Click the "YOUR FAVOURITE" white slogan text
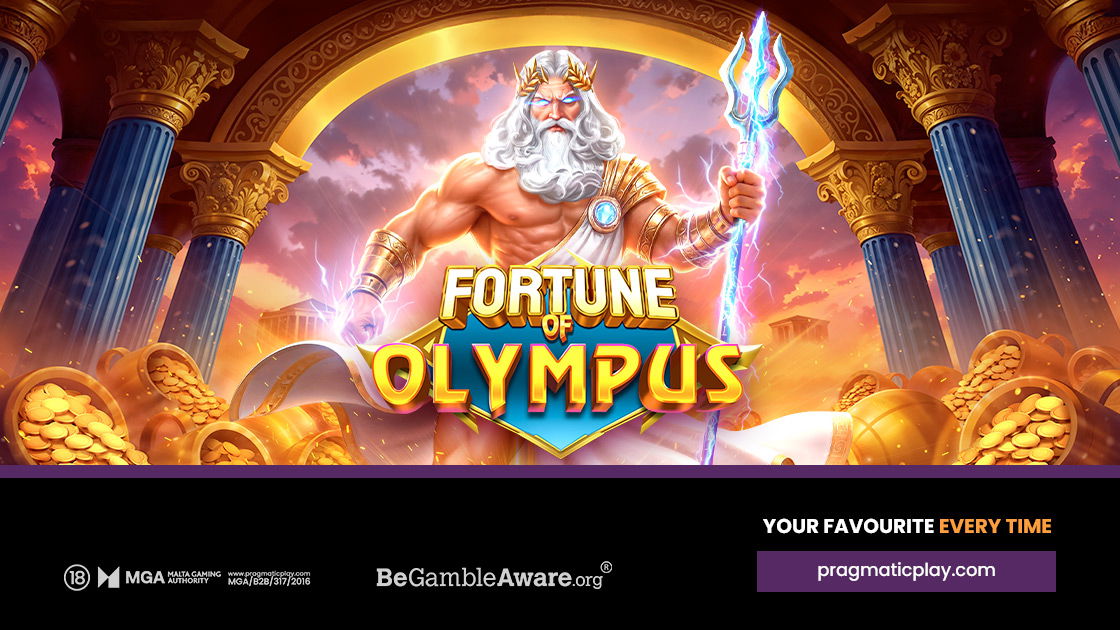 [x=849, y=526]
